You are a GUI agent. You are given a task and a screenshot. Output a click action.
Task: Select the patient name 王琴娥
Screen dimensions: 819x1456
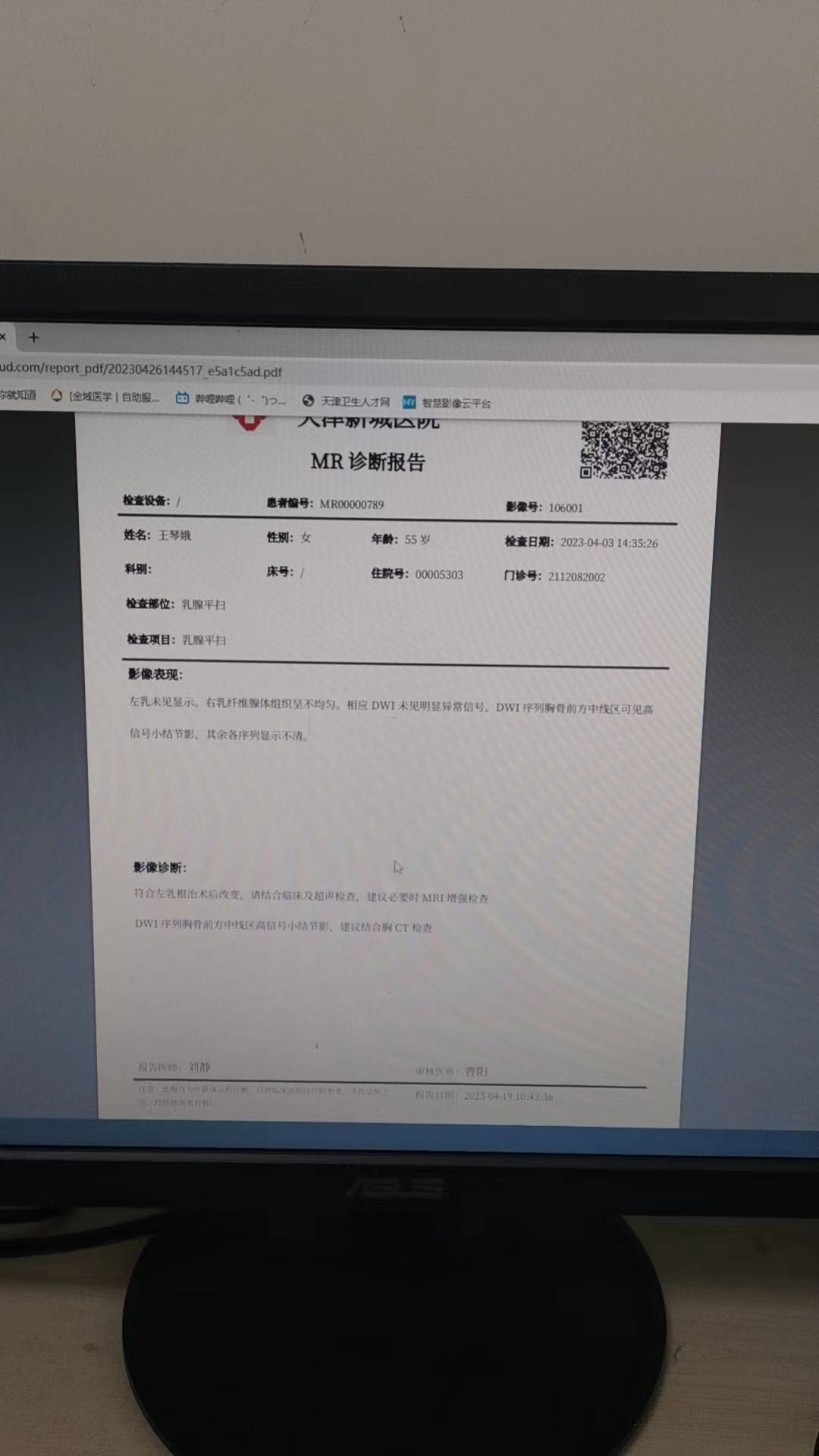(x=174, y=535)
